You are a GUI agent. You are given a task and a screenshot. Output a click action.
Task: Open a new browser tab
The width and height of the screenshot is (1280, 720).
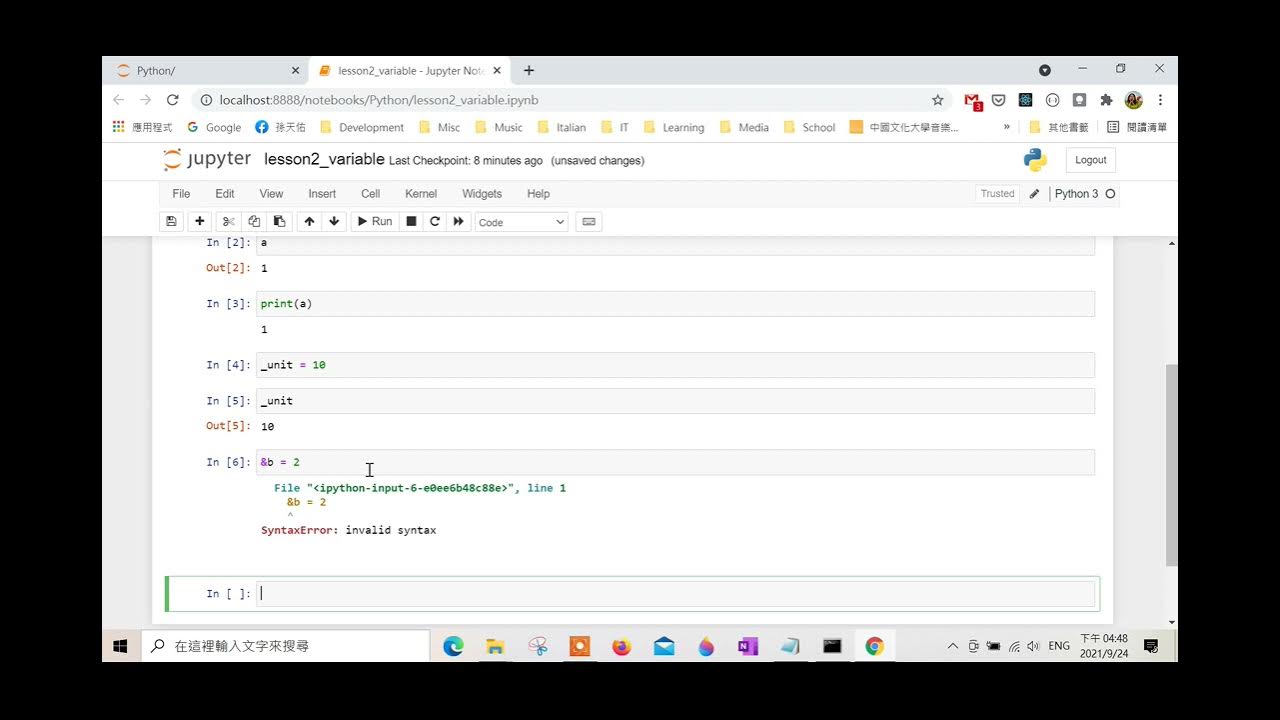529,70
